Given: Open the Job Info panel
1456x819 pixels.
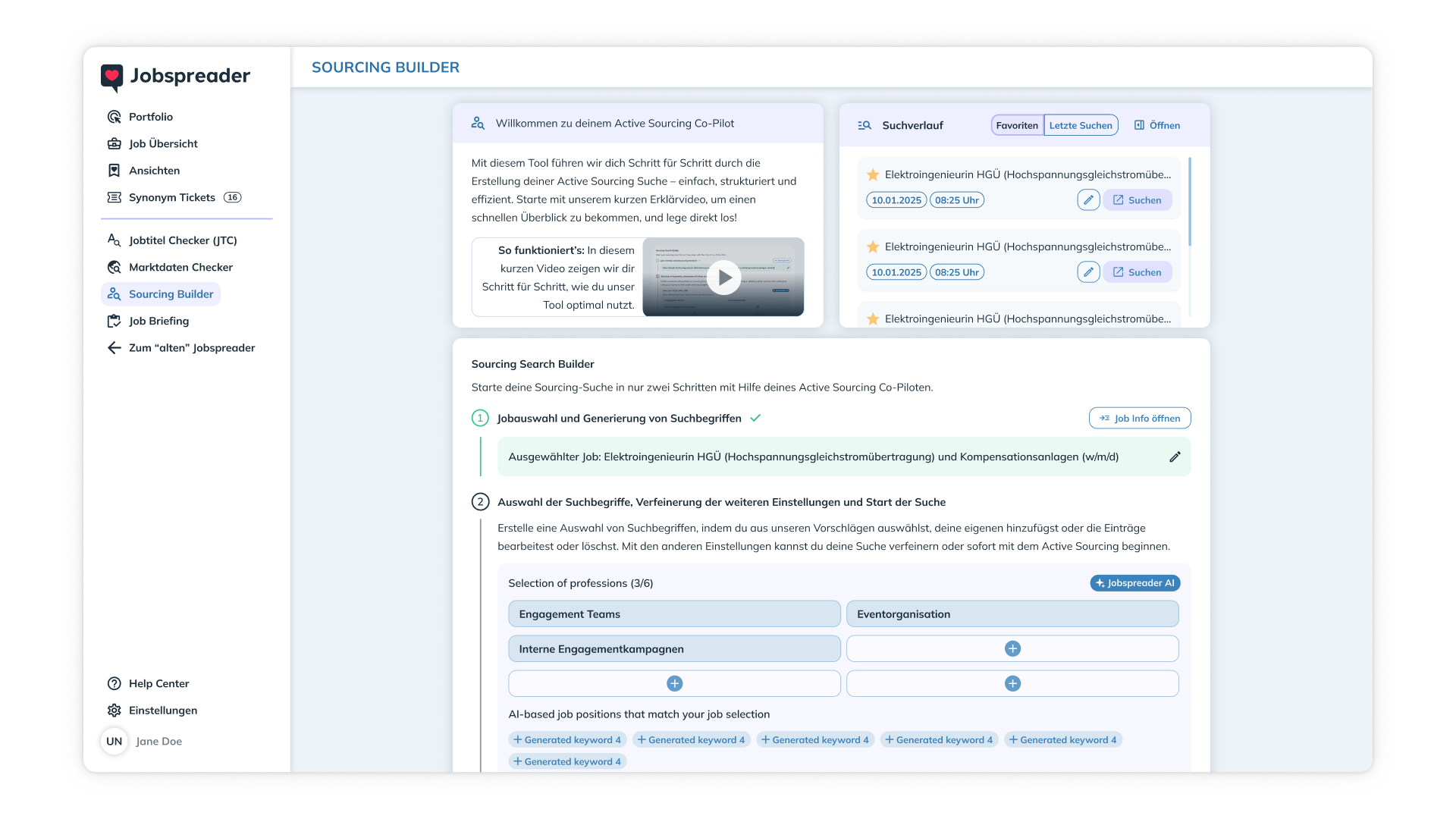Looking at the screenshot, I should click(1140, 419).
